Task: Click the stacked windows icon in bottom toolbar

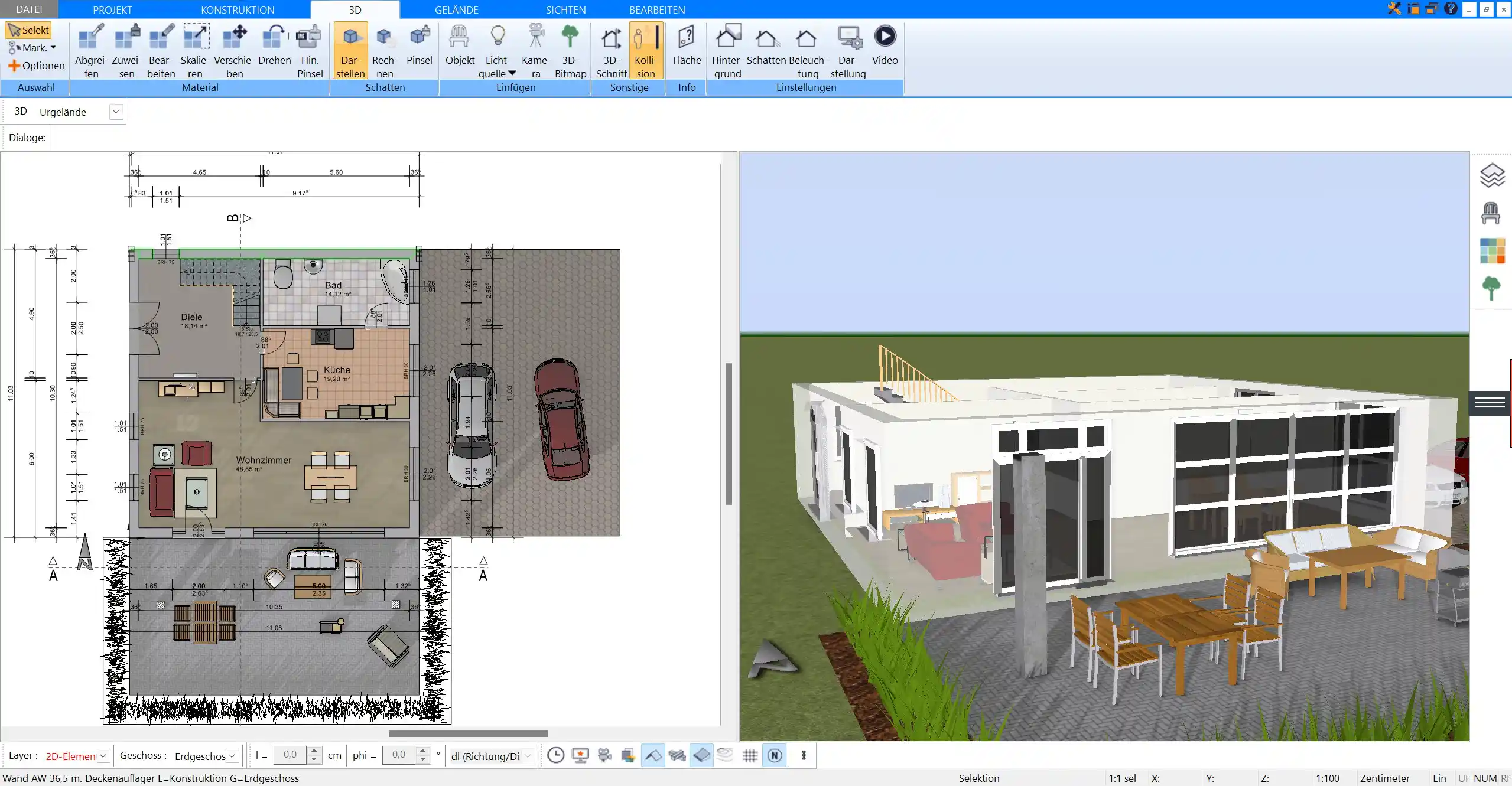Action: pos(627,755)
